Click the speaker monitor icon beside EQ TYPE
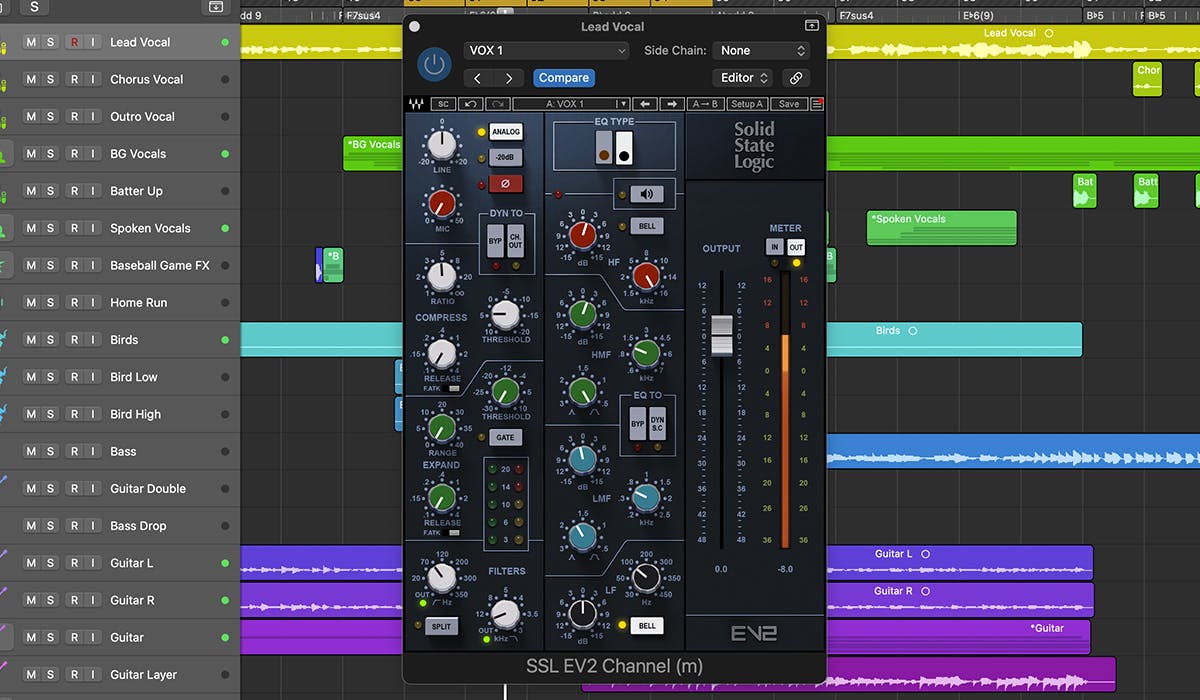The image size is (1200, 700). (645, 194)
